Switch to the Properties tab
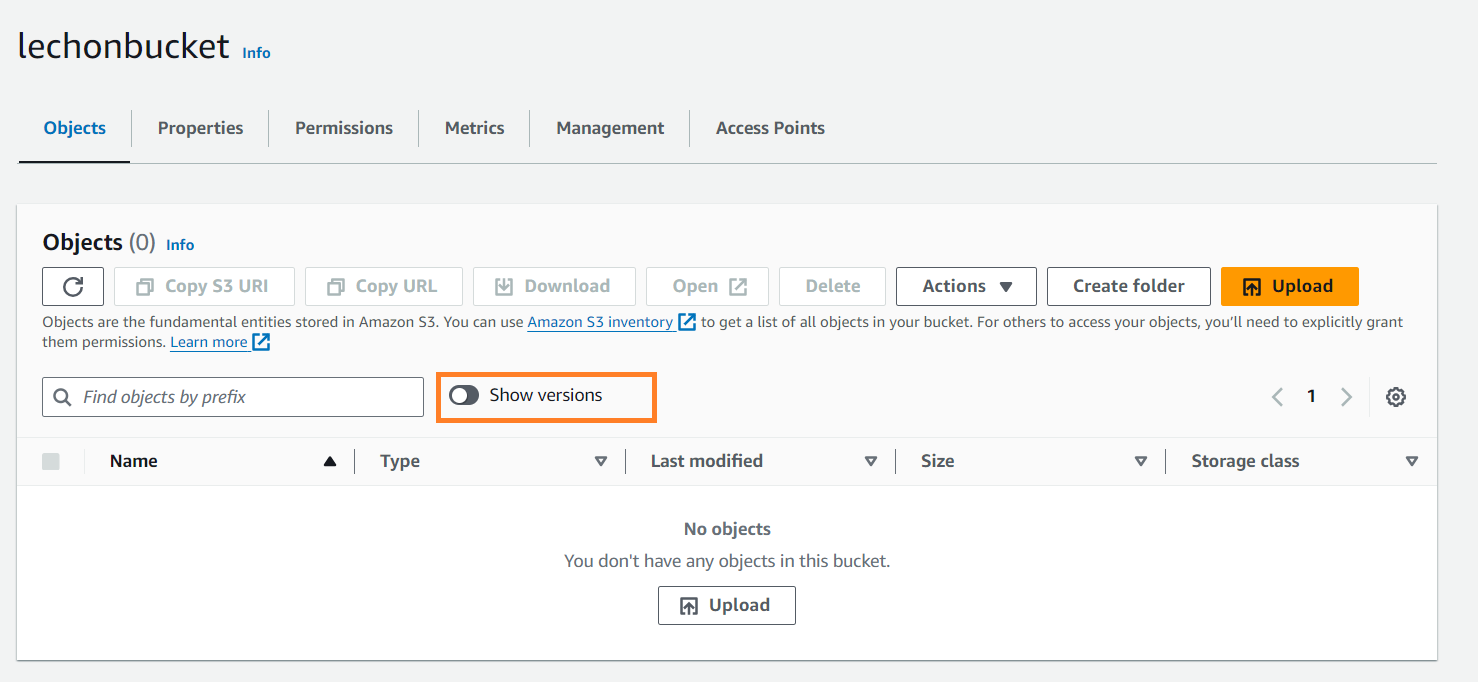1478x682 pixels. (200, 128)
